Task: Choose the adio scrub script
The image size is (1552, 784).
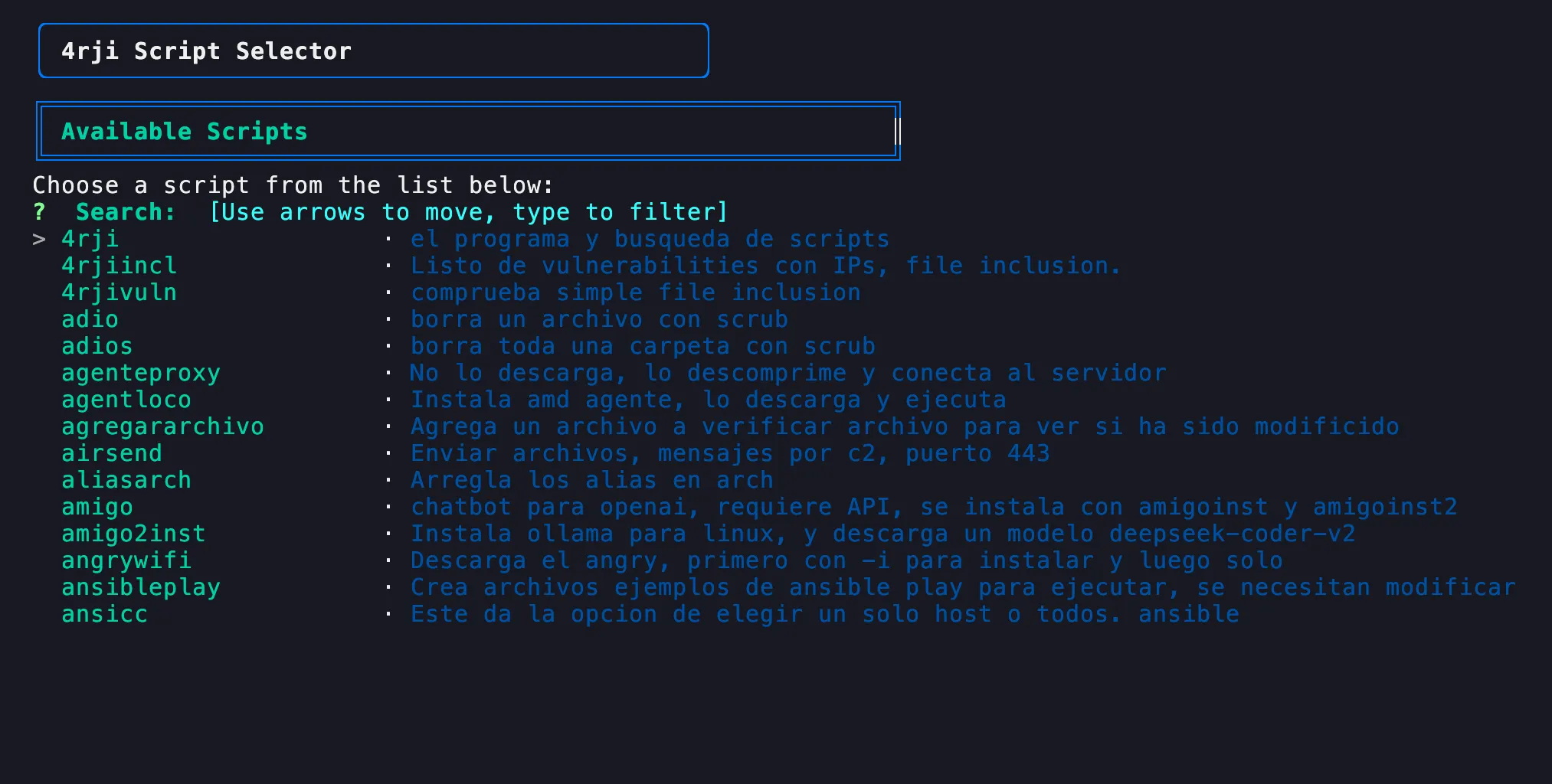Action: [90, 318]
